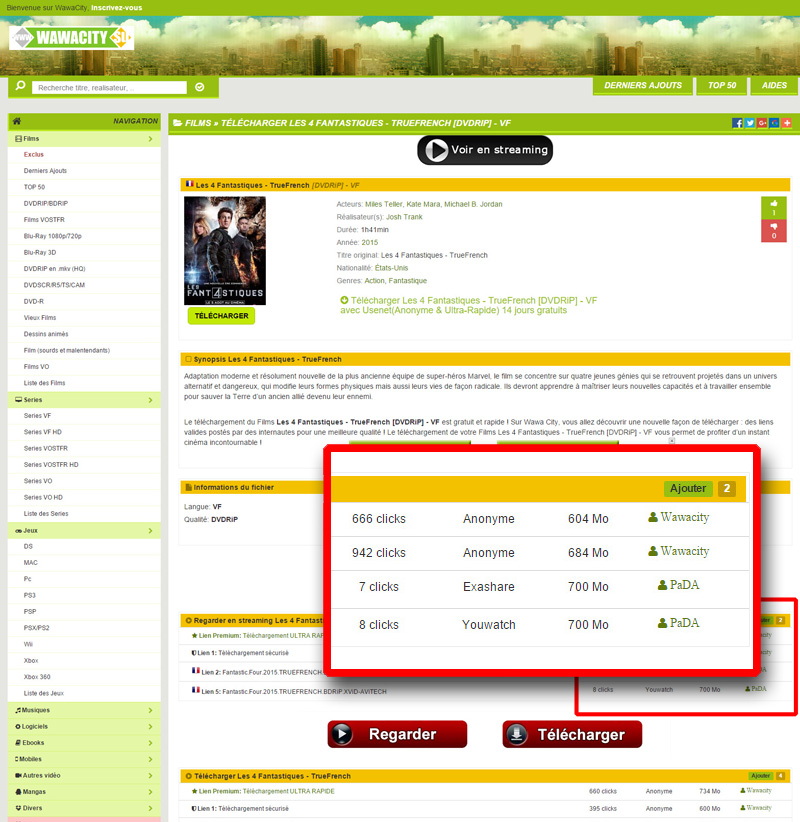Click the États-Unis nationality link
Viewport: 800px width, 822px height.
[391, 268]
